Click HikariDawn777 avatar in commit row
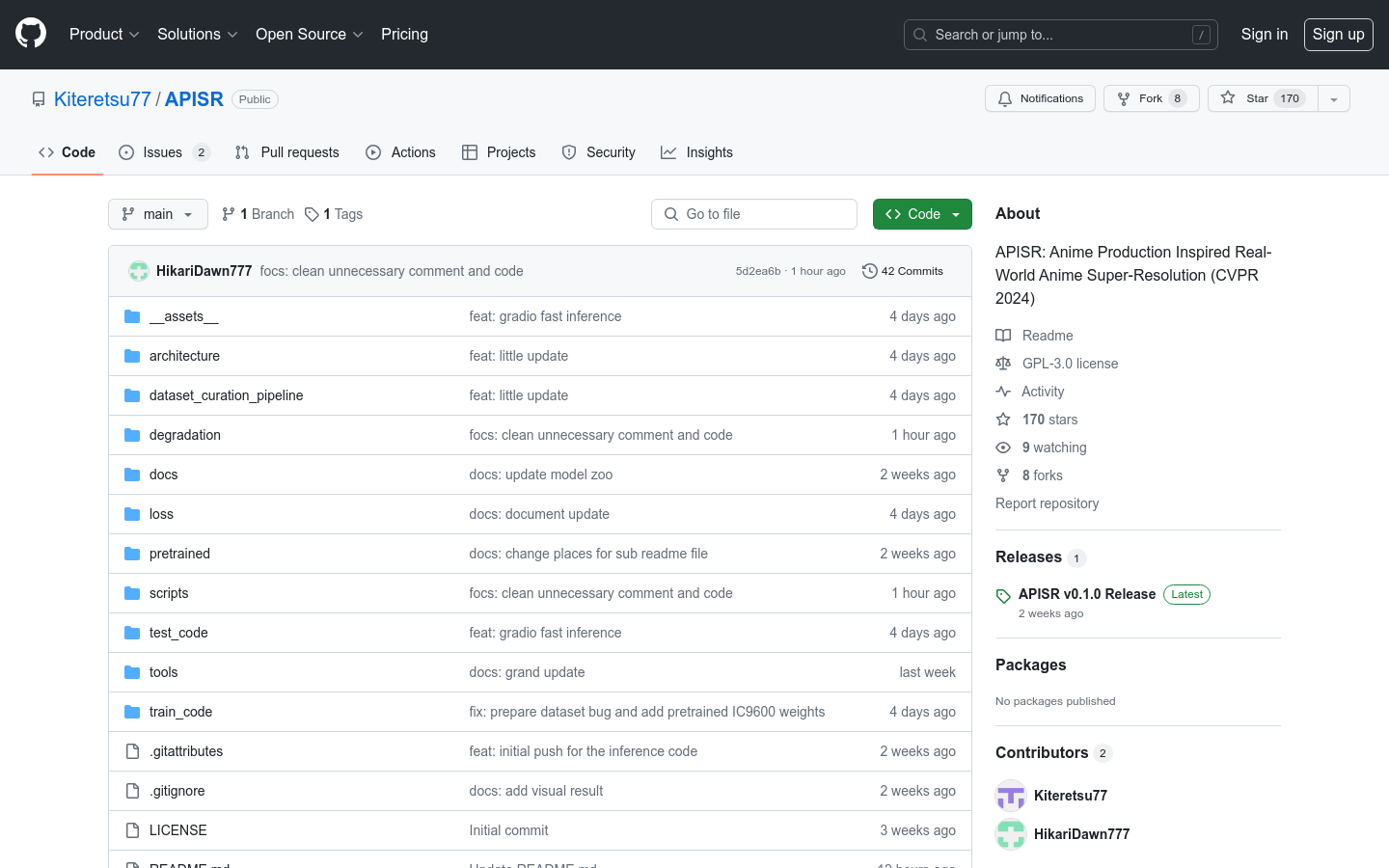This screenshot has height=868, width=1389. [x=139, y=271]
